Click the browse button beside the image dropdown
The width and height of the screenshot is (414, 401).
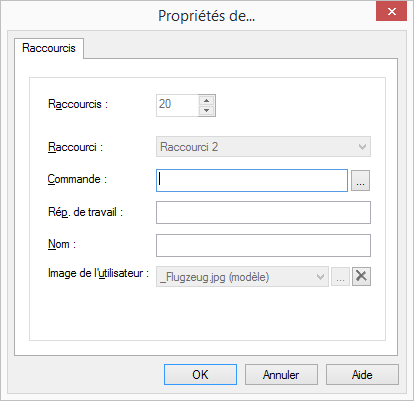click(340, 276)
